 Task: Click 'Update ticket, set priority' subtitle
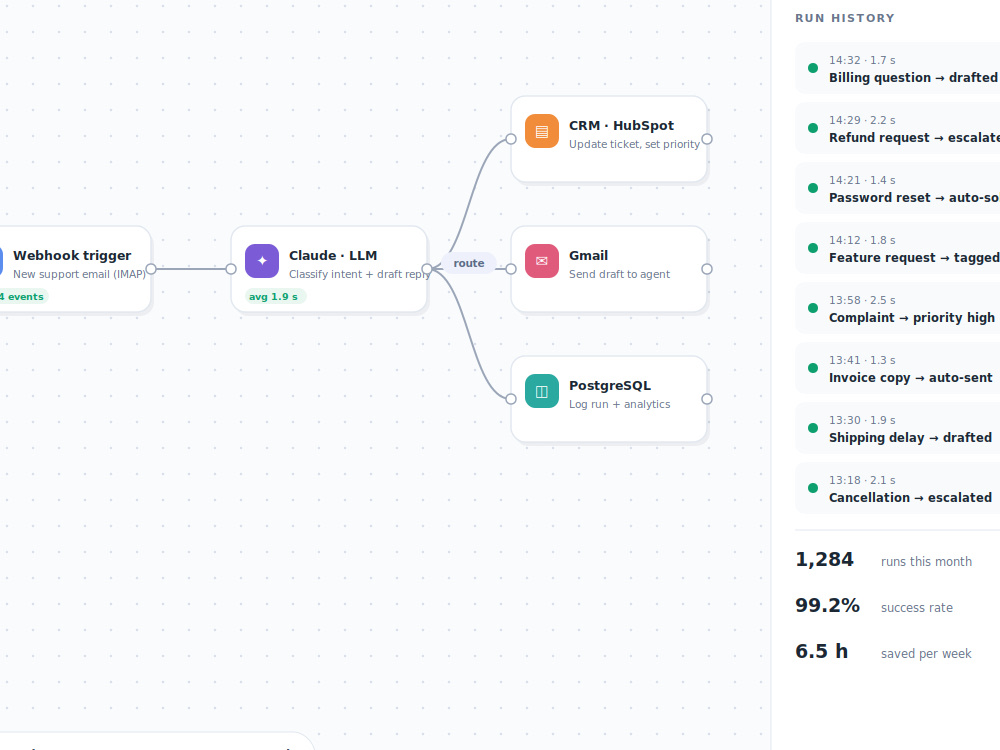click(634, 144)
